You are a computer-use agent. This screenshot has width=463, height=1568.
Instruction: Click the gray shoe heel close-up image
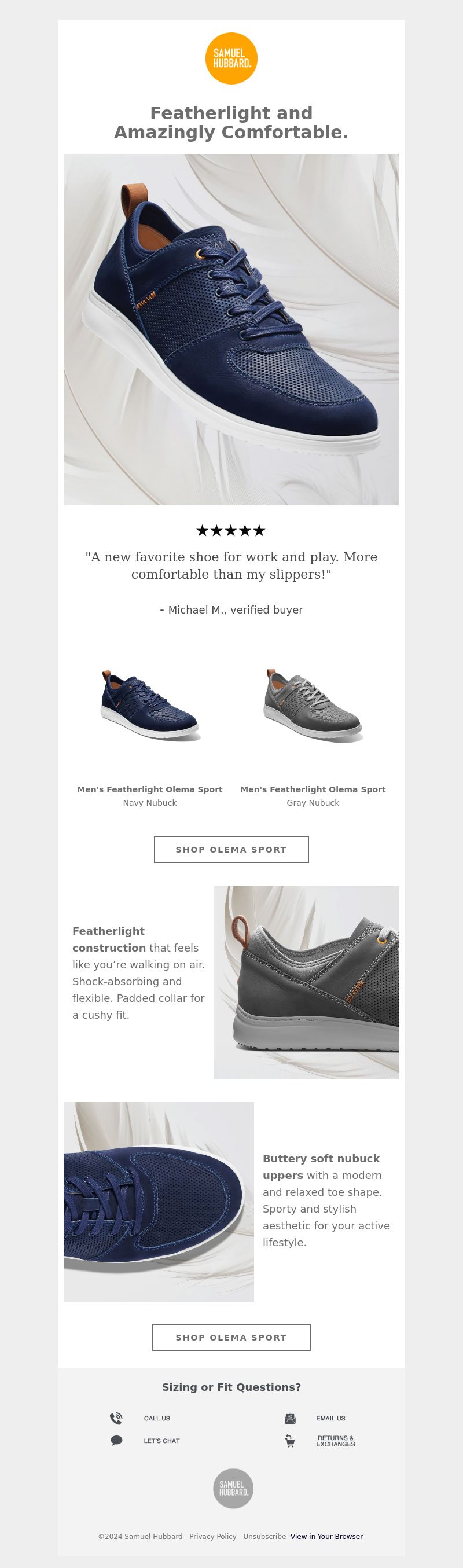[x=307, y=982]
